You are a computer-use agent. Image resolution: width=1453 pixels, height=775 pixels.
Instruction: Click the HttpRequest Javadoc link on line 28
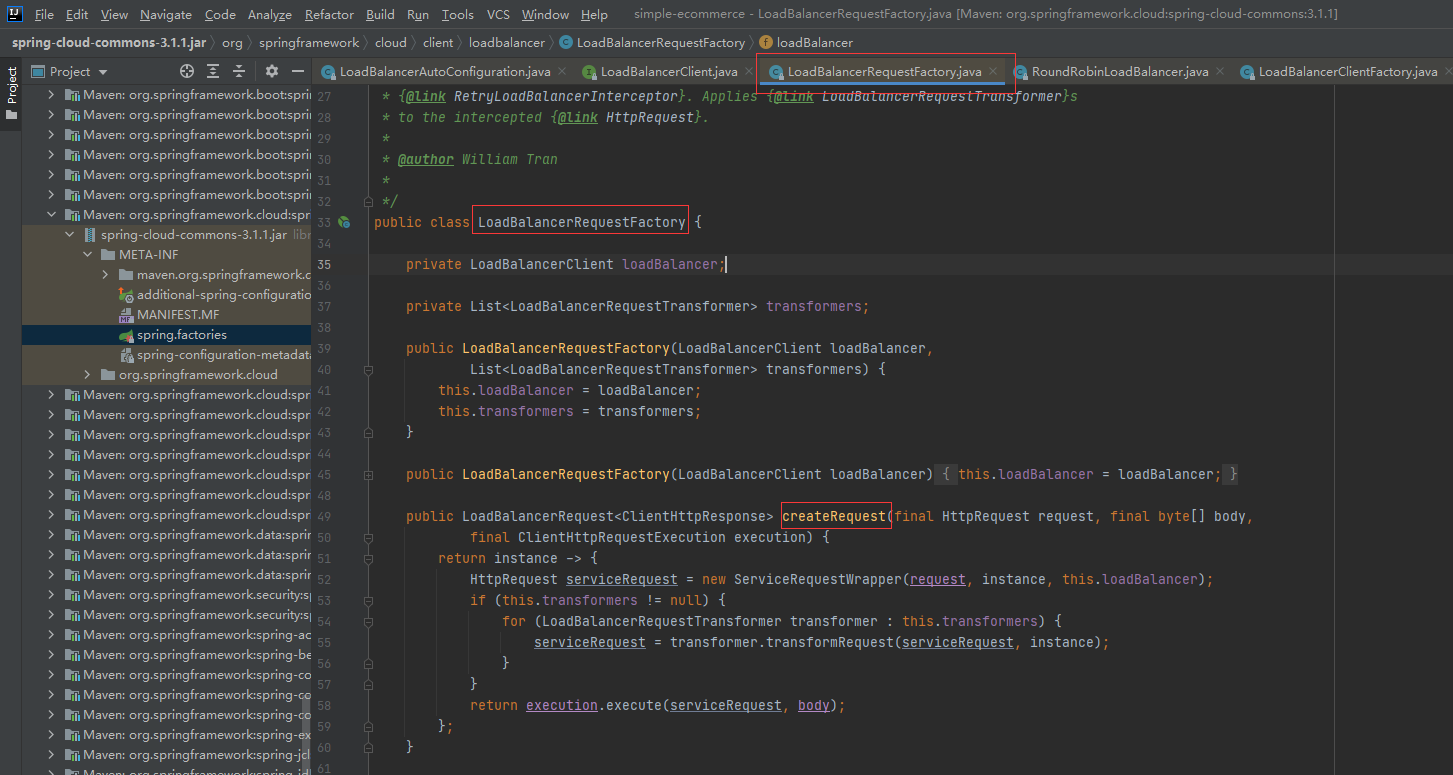[x=651, y=117]
